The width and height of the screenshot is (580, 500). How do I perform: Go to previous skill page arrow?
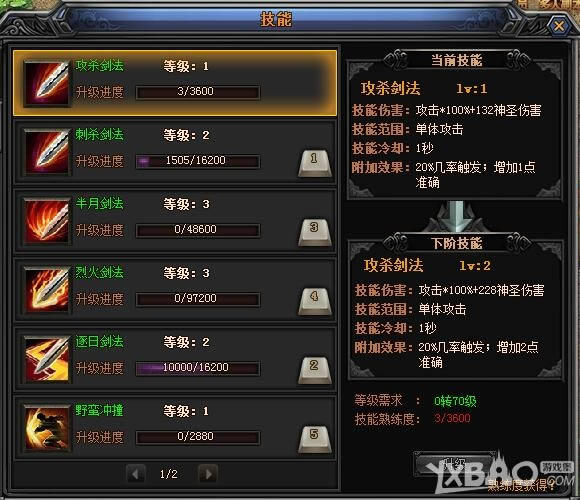136,473
